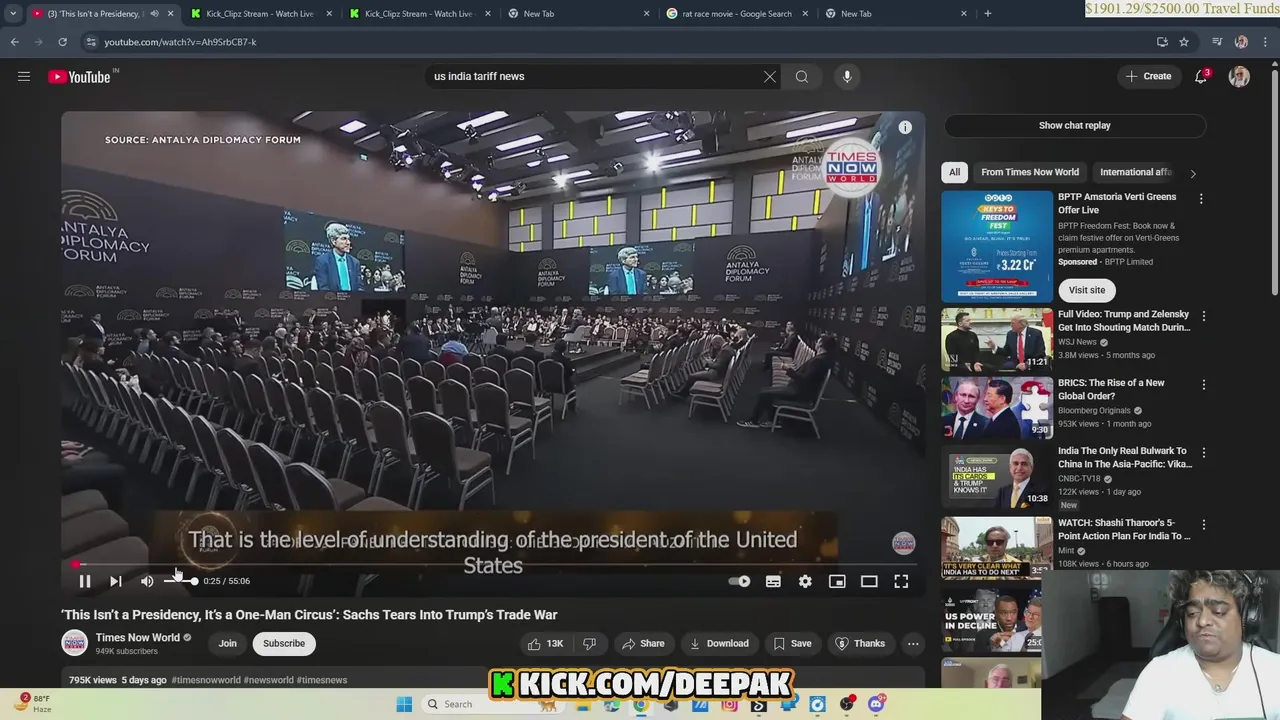Go to the YouTube home logo
The image size is (1280, 720).
pos(81,77)
